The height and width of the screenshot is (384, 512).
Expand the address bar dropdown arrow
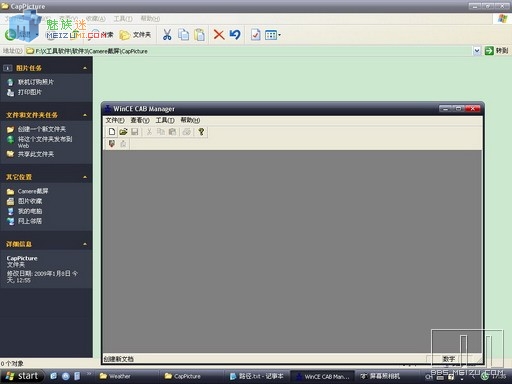[x=477, y=51]
